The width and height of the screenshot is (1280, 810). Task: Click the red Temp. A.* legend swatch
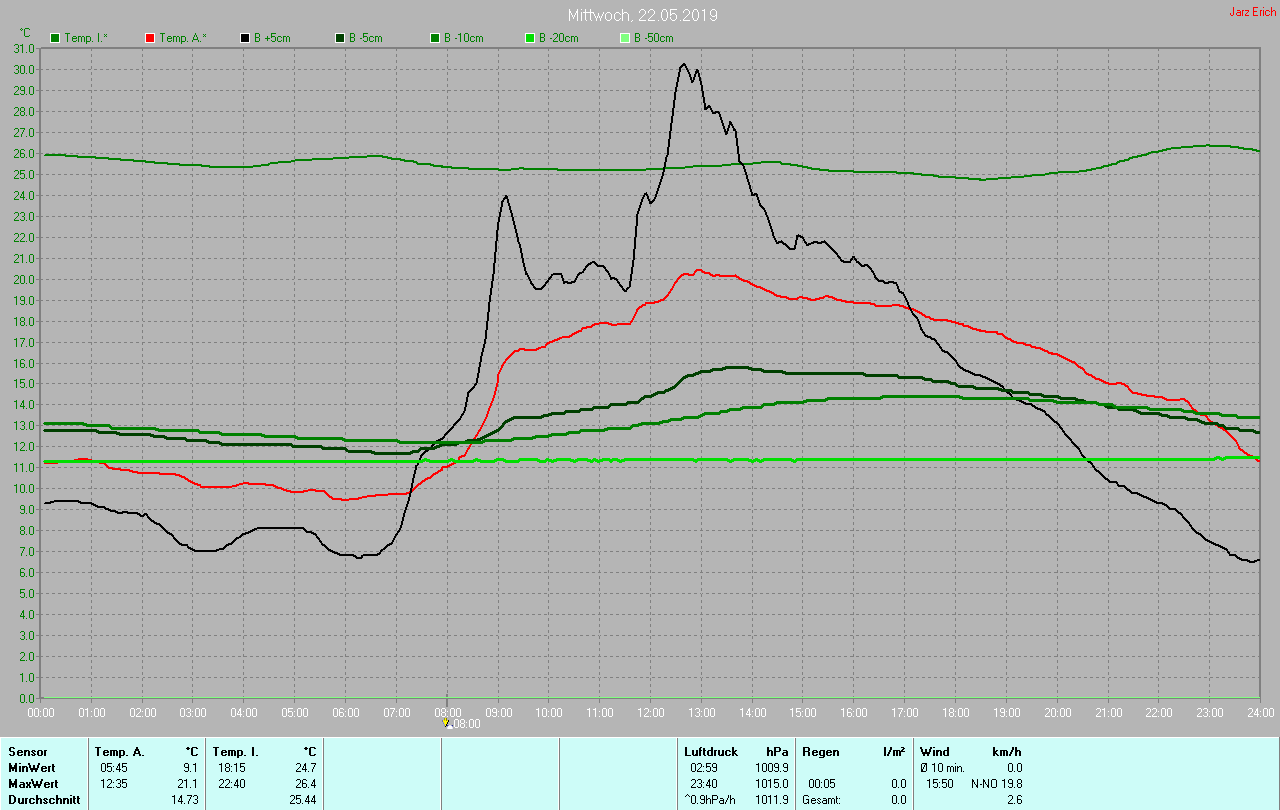(x=150, y=38)
